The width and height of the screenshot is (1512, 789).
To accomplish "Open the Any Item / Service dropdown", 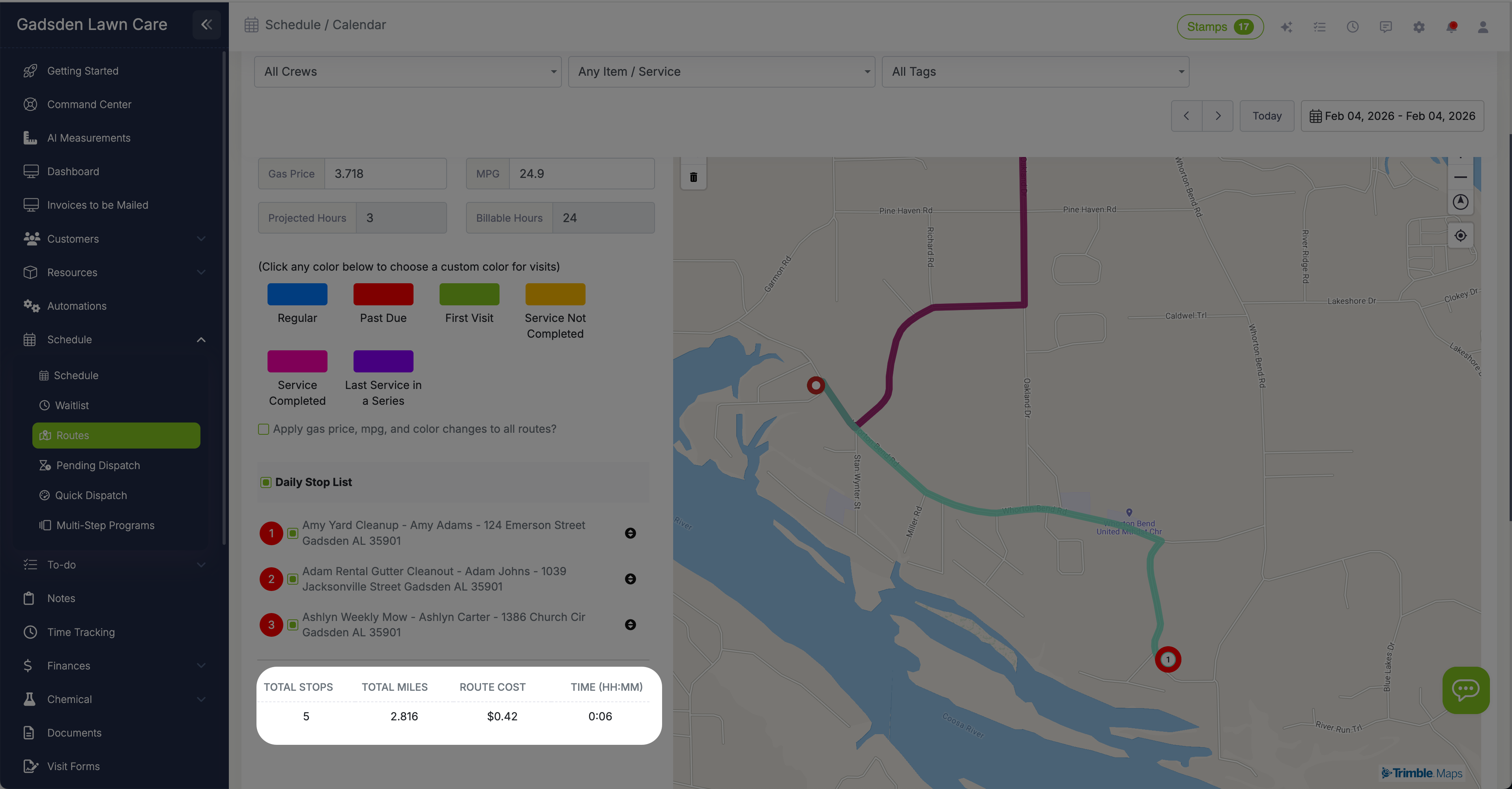I will coord(721,72).
